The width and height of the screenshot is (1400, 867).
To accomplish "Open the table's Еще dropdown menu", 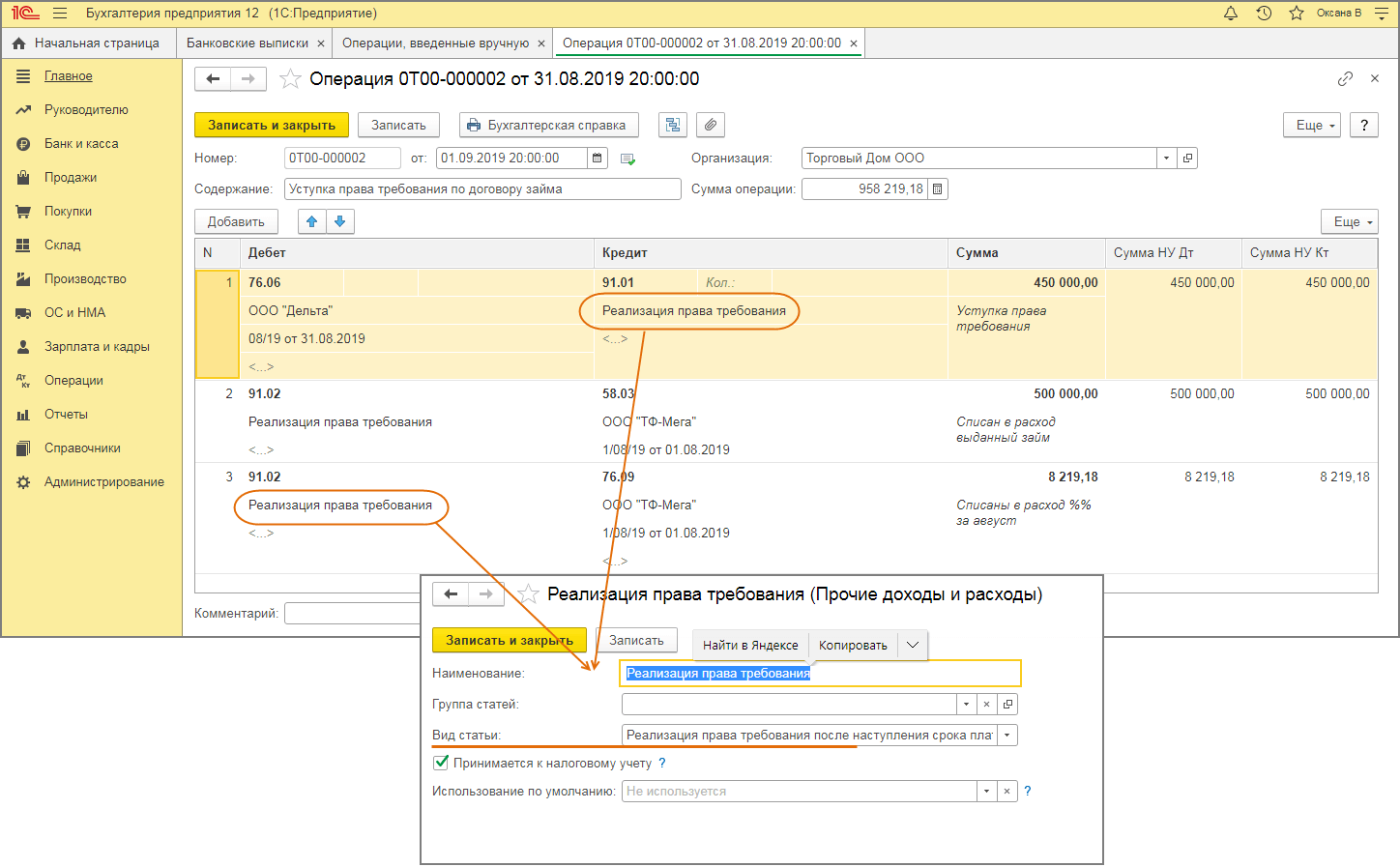I will pos(1350,222).
